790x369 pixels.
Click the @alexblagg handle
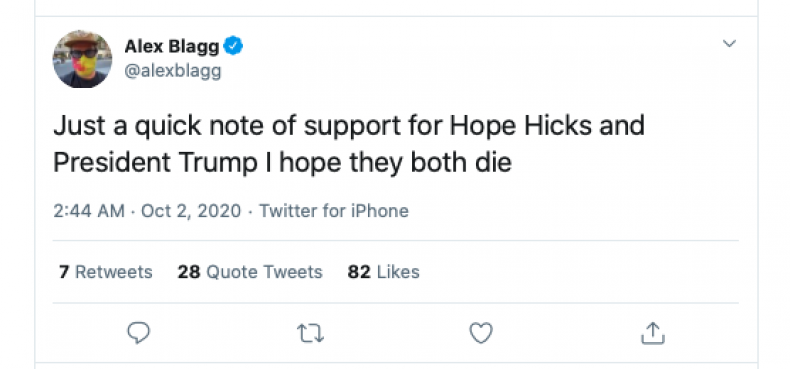[x=173, y=71]
